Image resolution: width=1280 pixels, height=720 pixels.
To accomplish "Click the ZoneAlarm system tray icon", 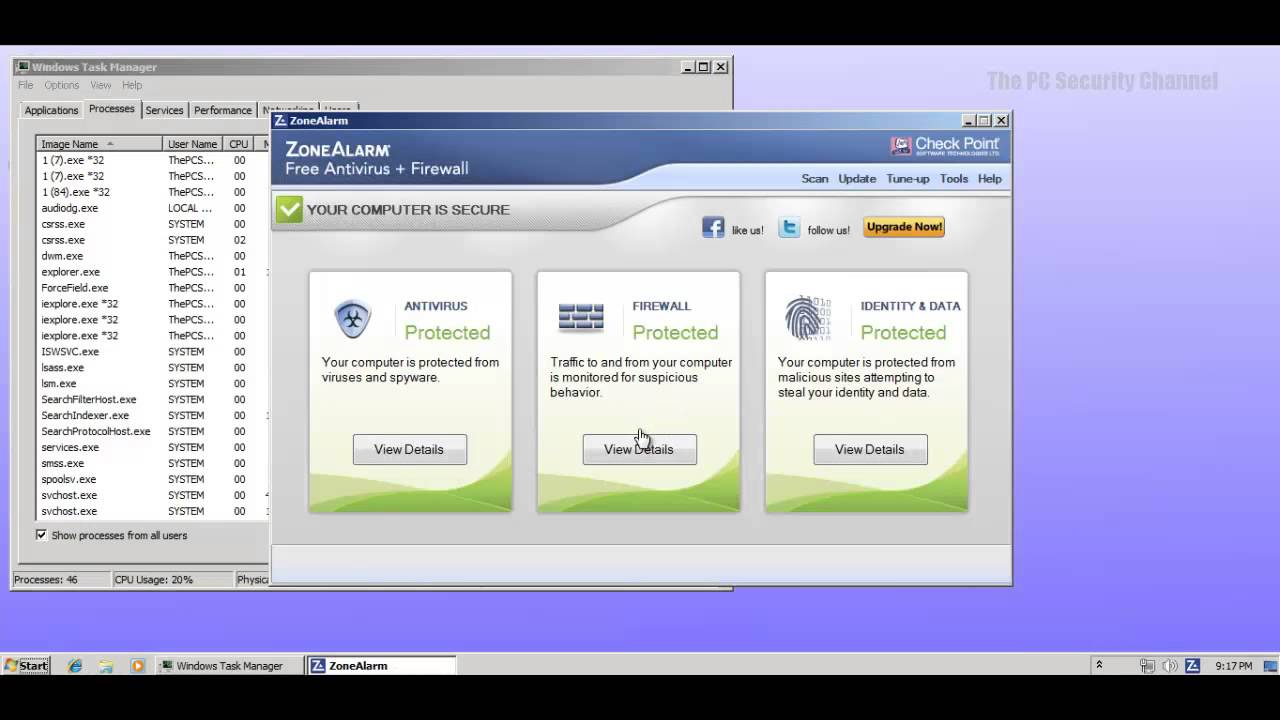I will pos(1192,665).
